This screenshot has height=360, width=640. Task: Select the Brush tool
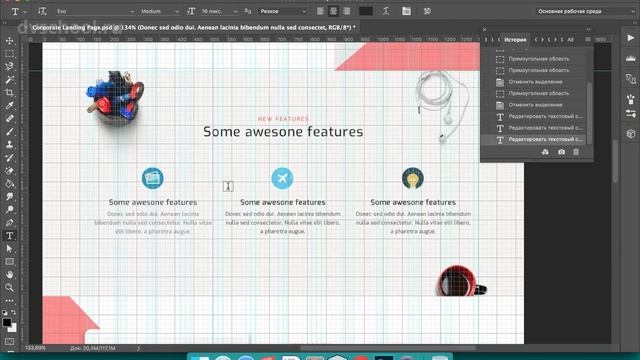9,132
